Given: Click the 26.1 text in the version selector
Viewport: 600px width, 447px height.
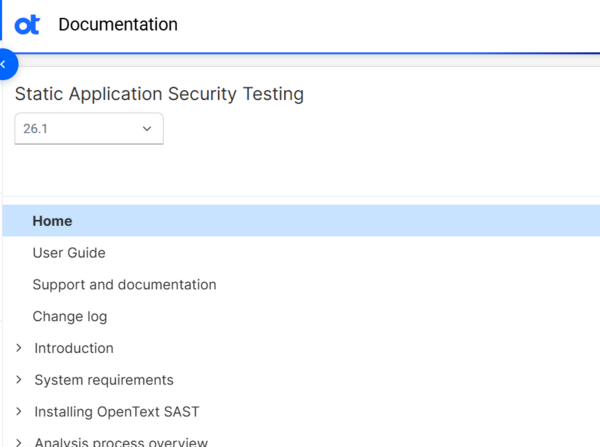Looking at the screenshot, I should [x=36, y=129].
